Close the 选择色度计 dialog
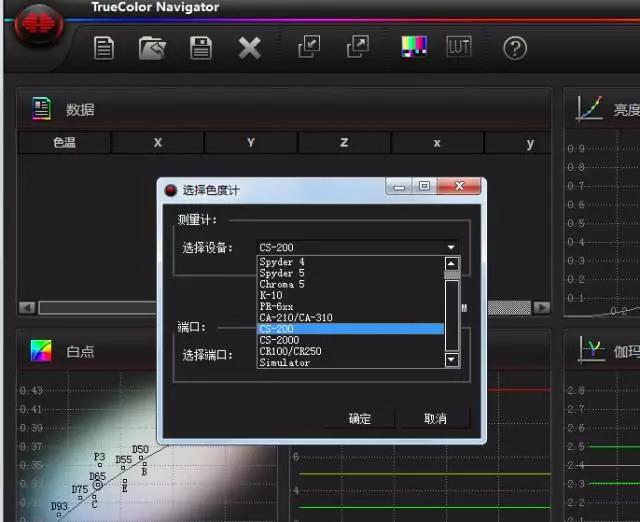Screen dimensions: 640x522 tap(459, 186)
